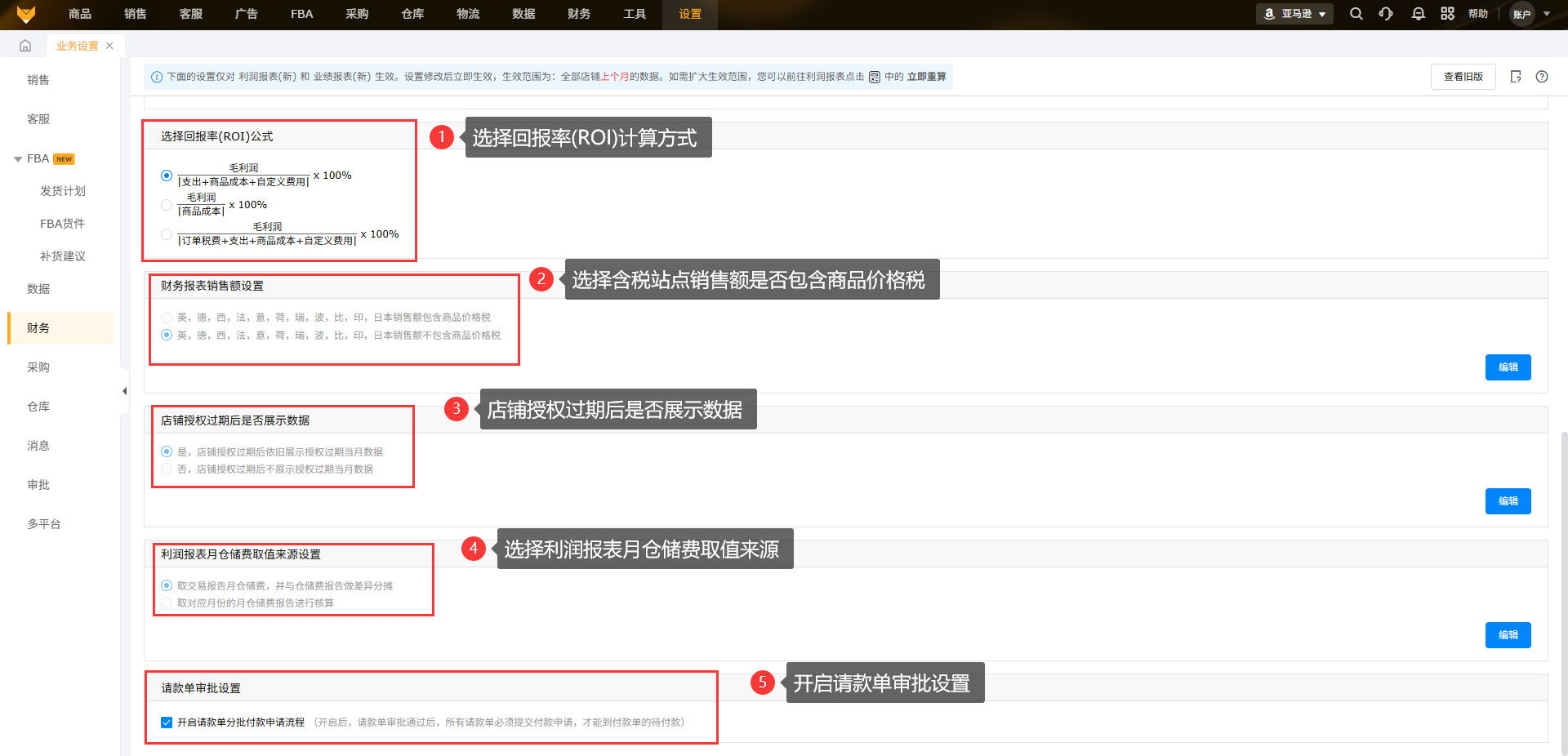Select 仓库 in the left sidebar
The image size is (1568, 756).
pyautogui.click(x=38, y=407)
